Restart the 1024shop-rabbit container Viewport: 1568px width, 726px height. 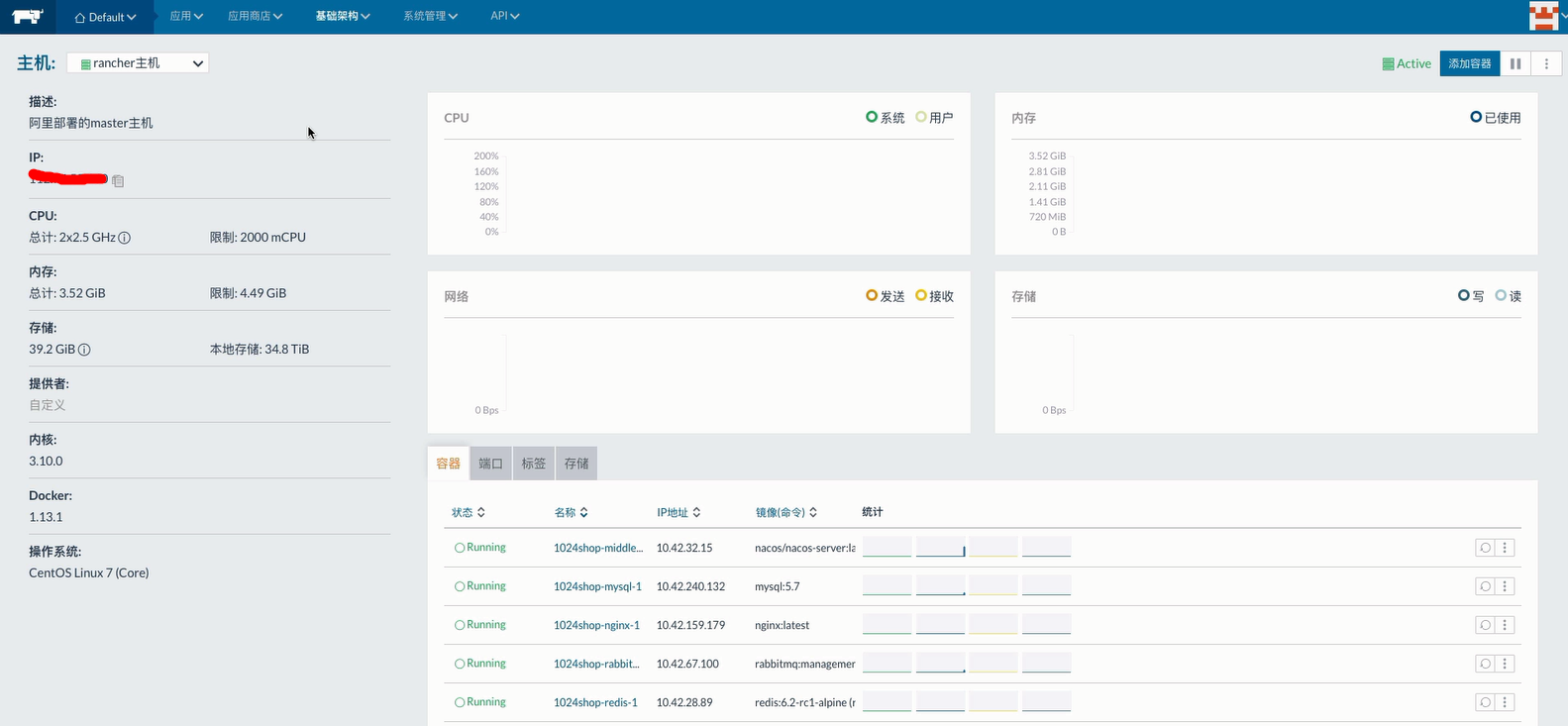(x=1485, y=664)
